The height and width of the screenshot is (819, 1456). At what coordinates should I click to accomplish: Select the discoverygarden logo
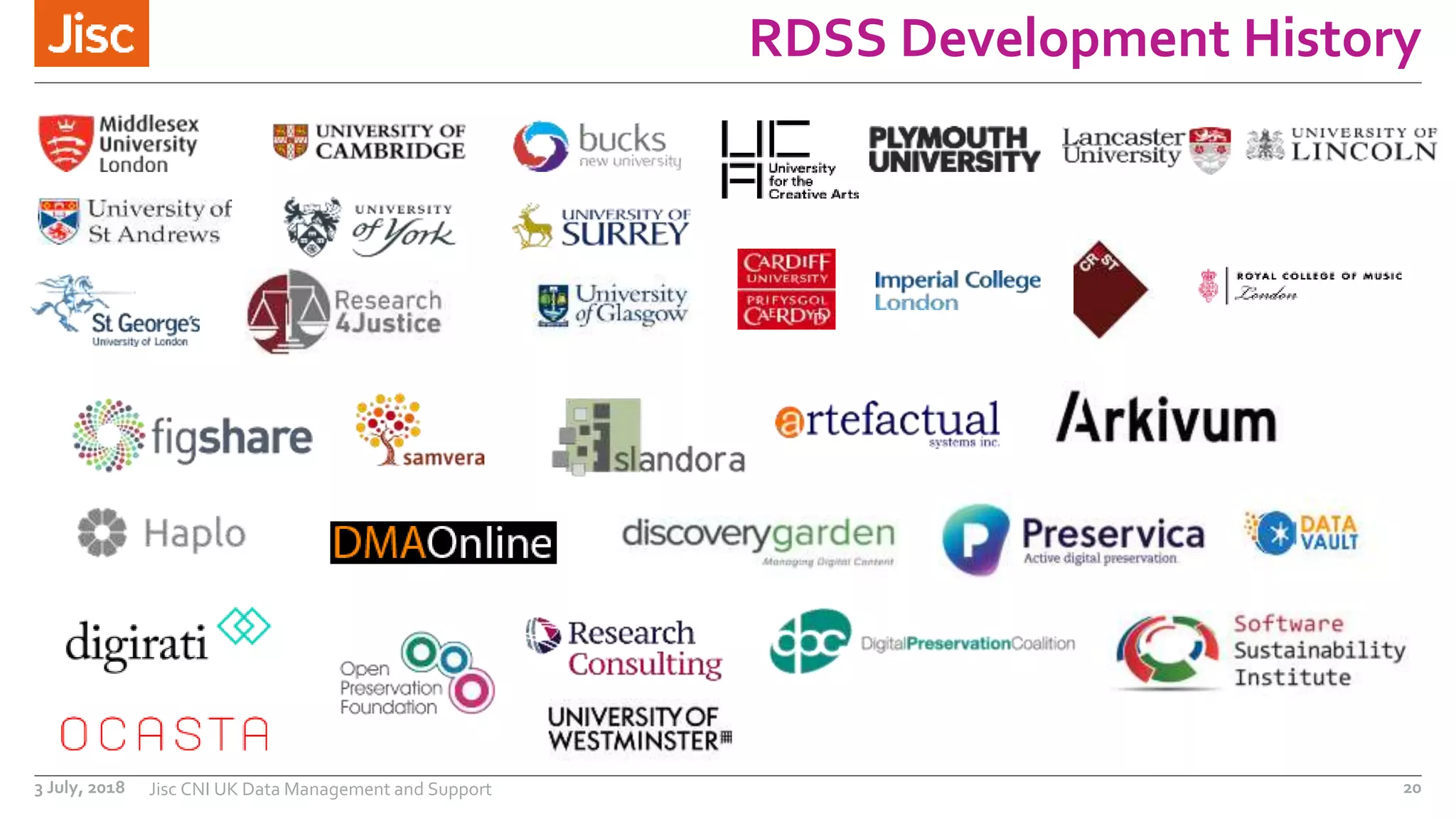pos(759,542)
